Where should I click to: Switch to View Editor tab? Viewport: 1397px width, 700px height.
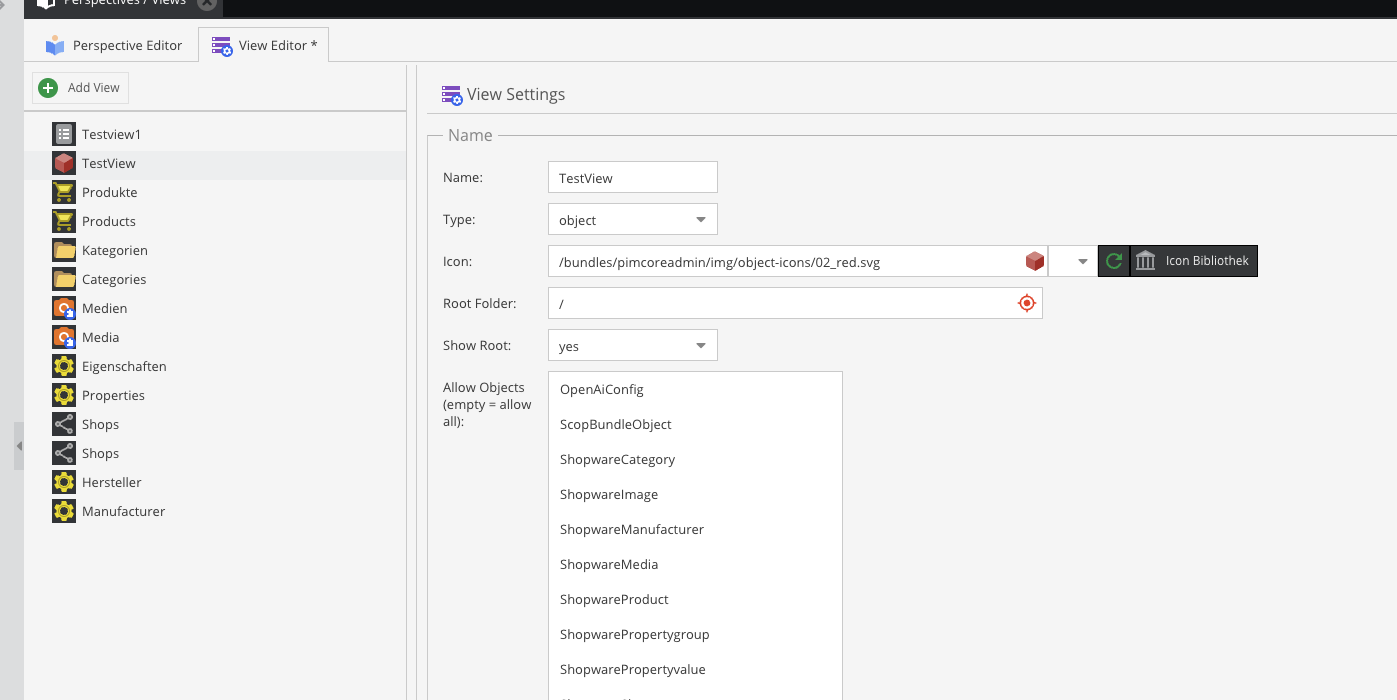coord(264,45)
